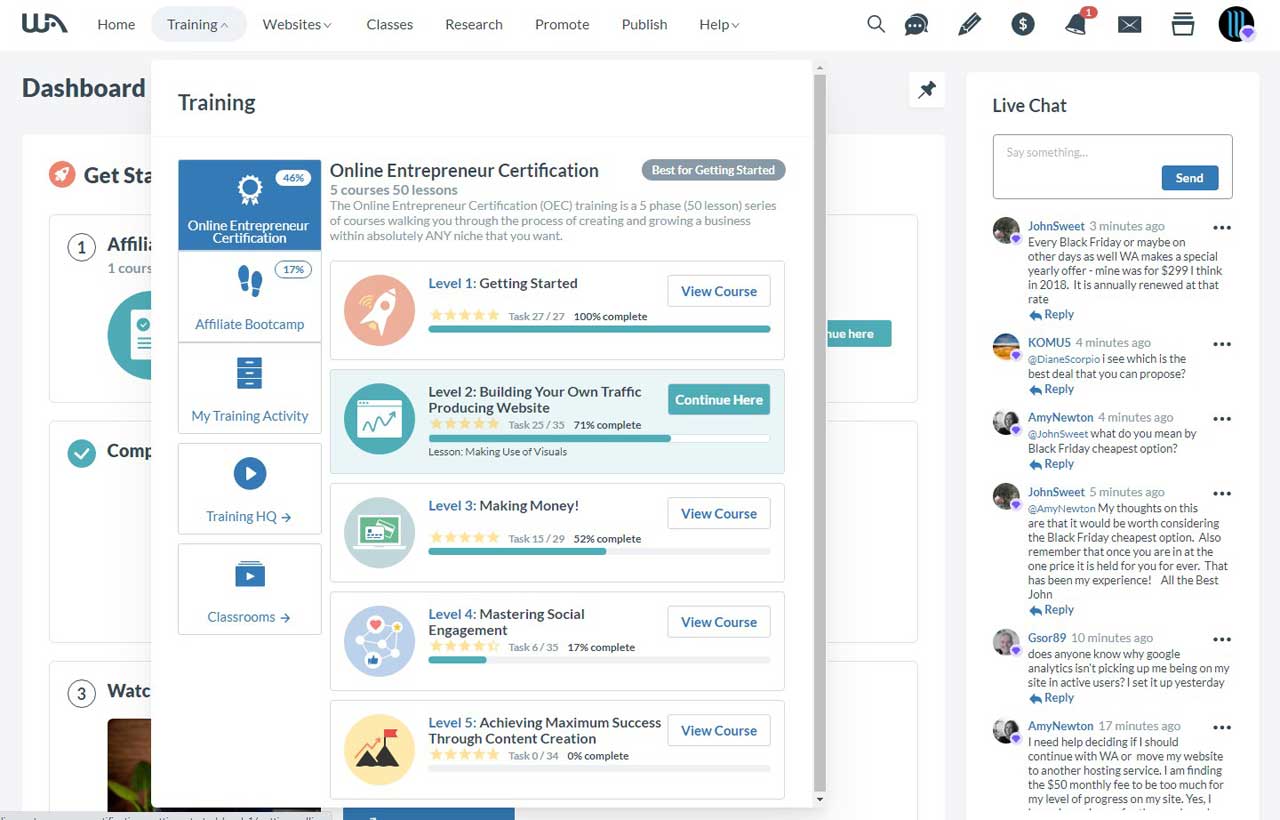Open JohnSweet's username in 3 minutes message
Viewport: 1280px width, 820px height.
(x=1056, y=226)
